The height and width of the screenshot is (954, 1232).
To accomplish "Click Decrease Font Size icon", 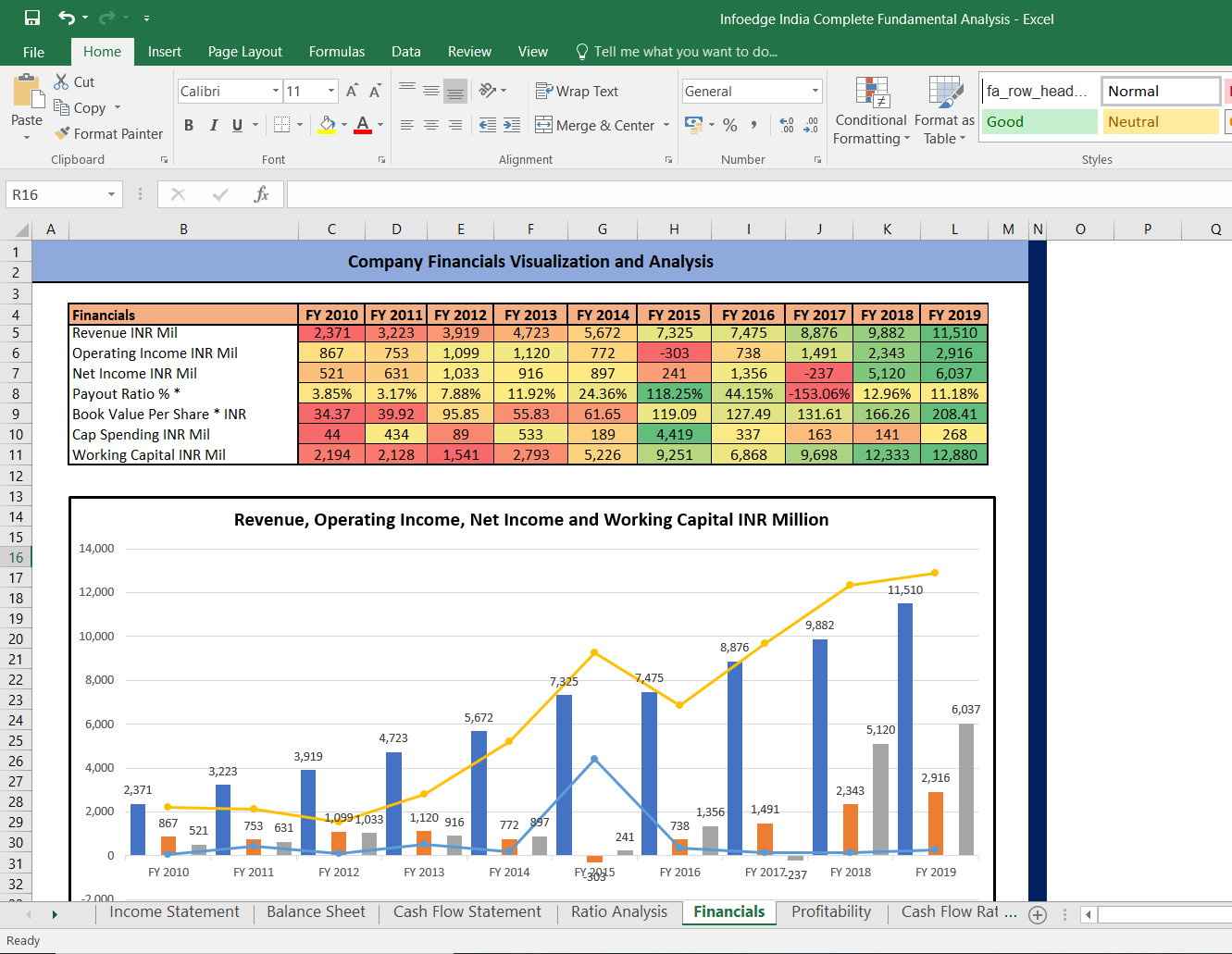I will click(375, 91).
